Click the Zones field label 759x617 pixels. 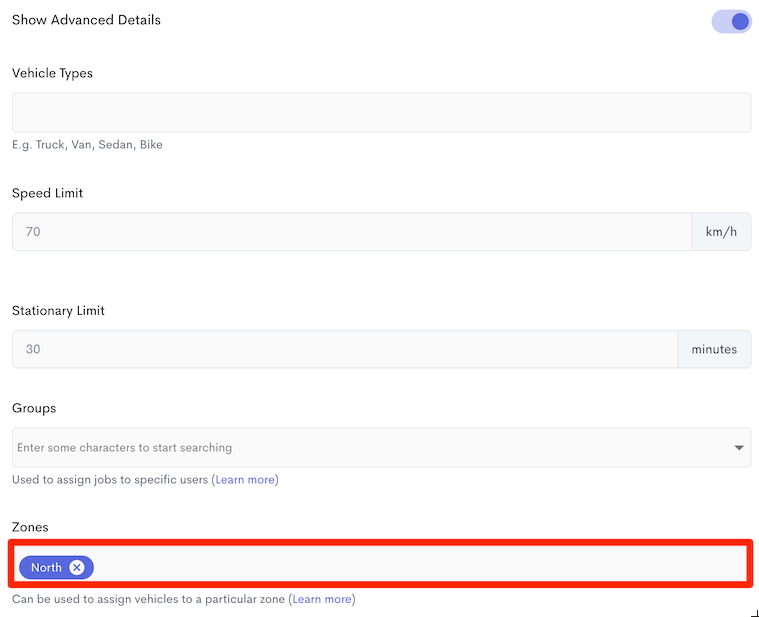pyautogui.click(x=30, y=527)
